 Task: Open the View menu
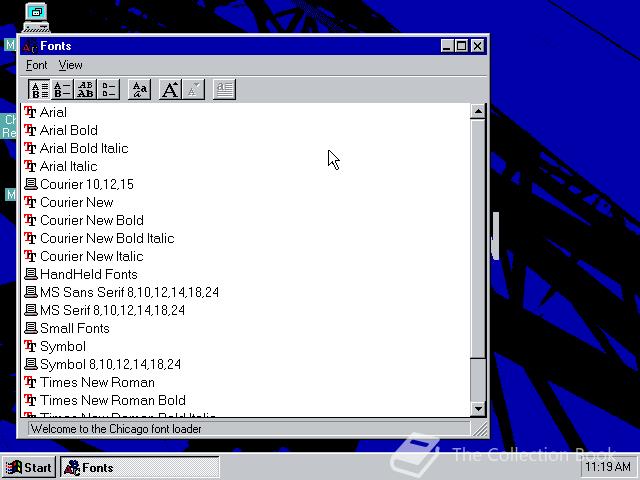[70, 65]
